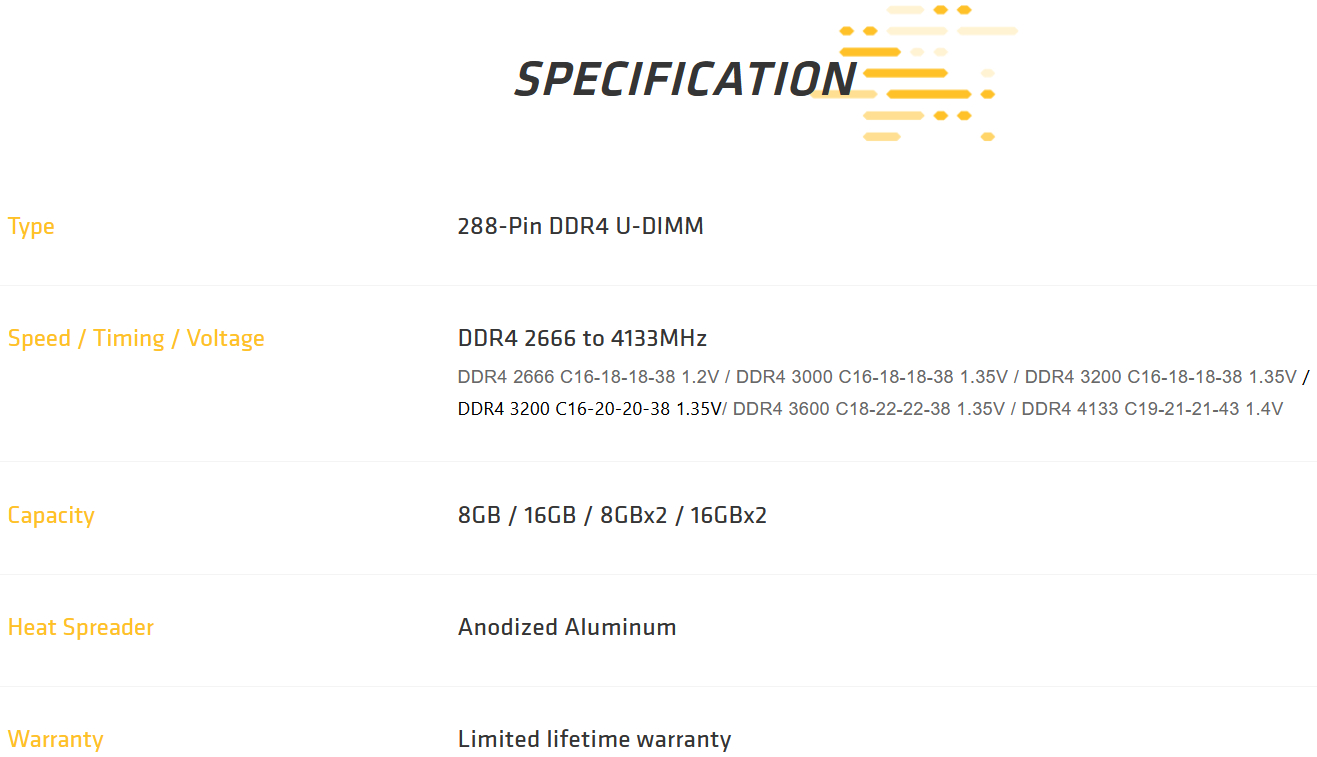Screen dimensions: 1317x757
Task: Select the Warranty label
Action: point(55,739)
